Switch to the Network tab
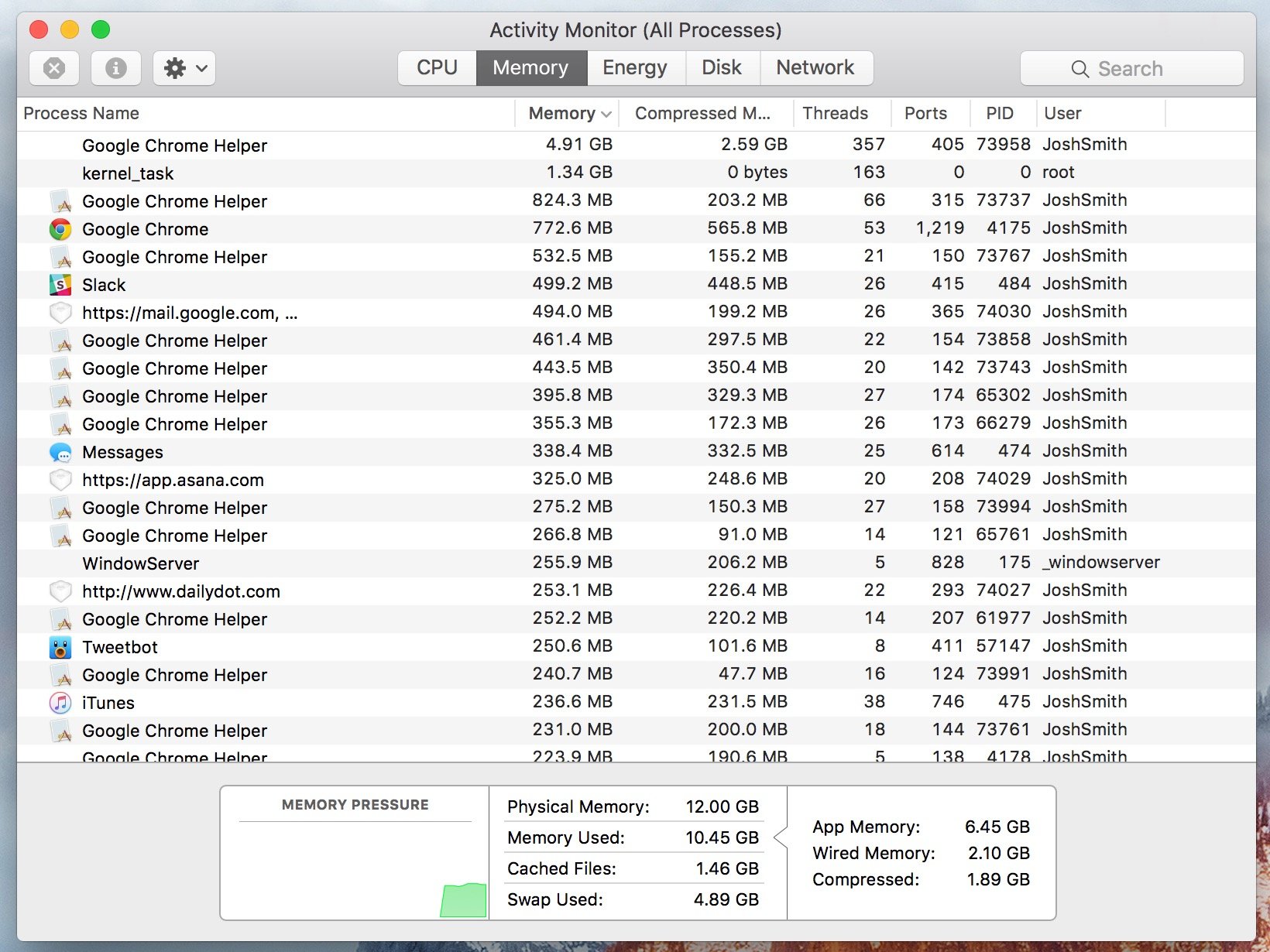 pyautogui.click(x=816, y=67)
